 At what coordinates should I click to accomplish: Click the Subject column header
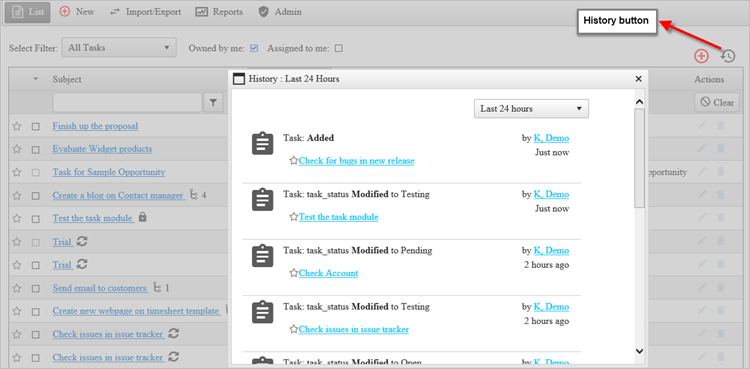[67, 79]
